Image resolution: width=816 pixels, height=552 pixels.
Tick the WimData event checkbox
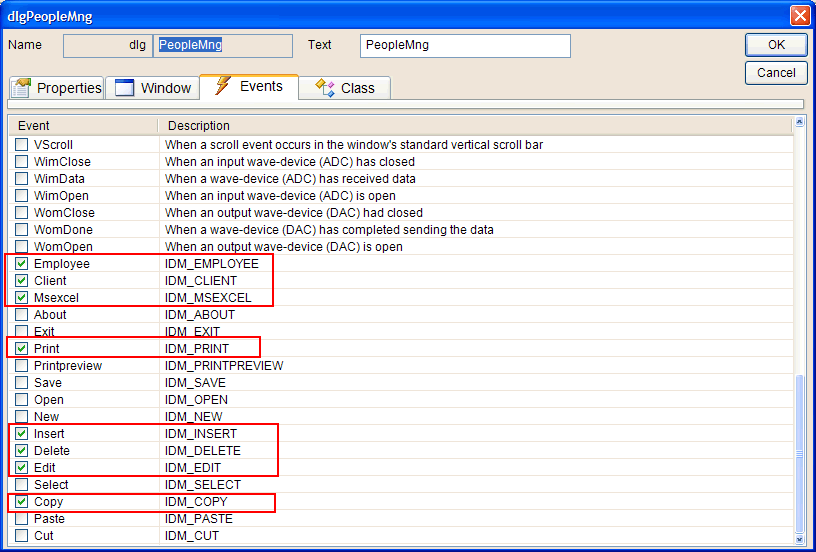click(21, 178)
